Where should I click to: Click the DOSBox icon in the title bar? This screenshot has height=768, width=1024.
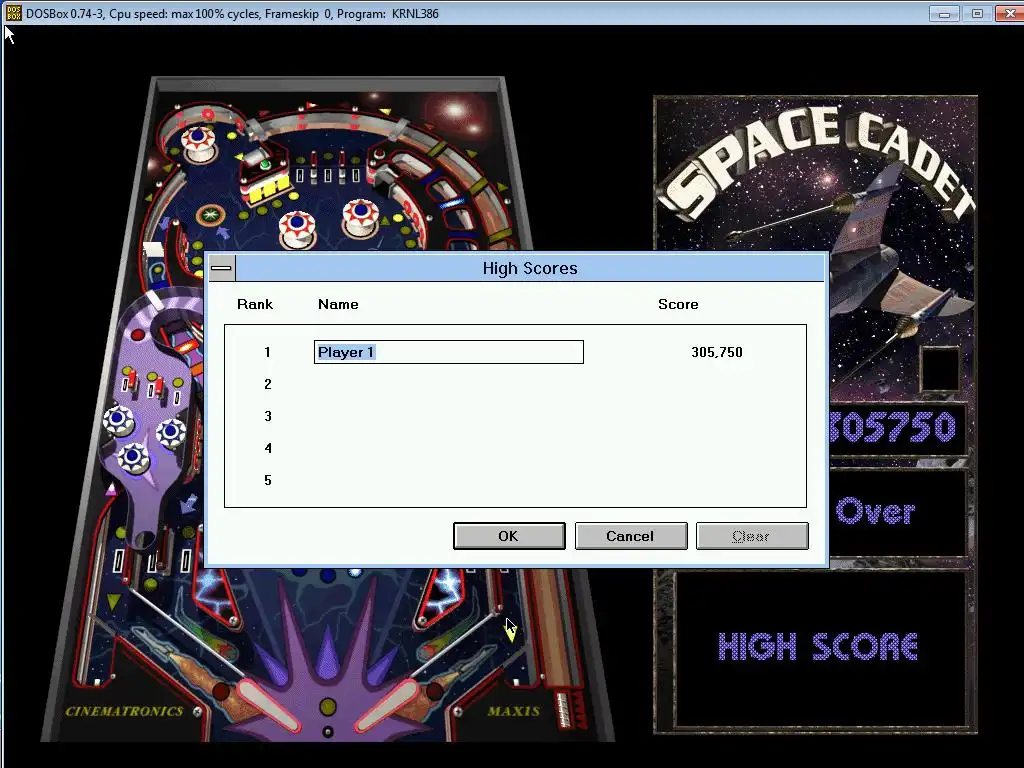click(x=13, y=13)
